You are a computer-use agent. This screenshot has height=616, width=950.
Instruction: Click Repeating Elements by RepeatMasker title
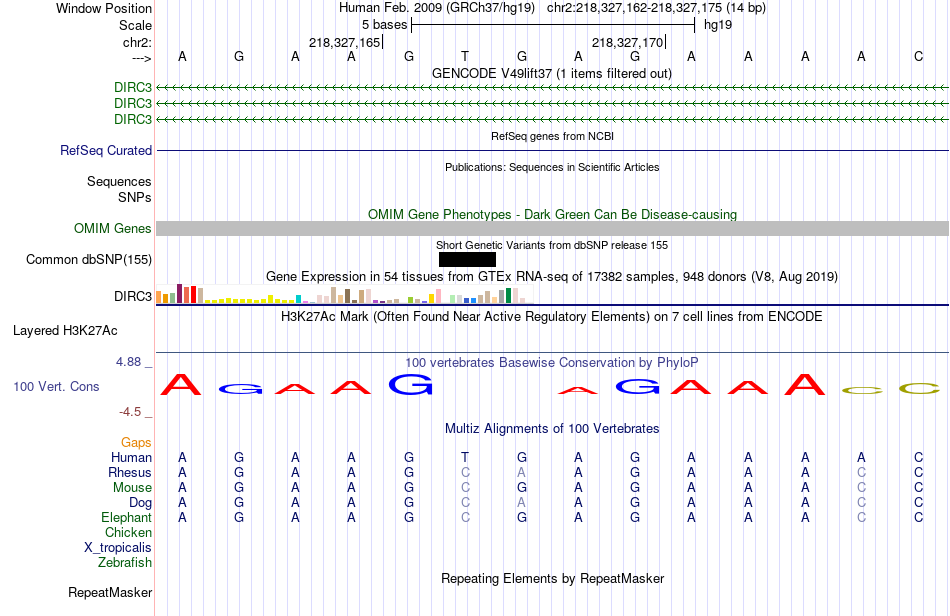[553, 578]
